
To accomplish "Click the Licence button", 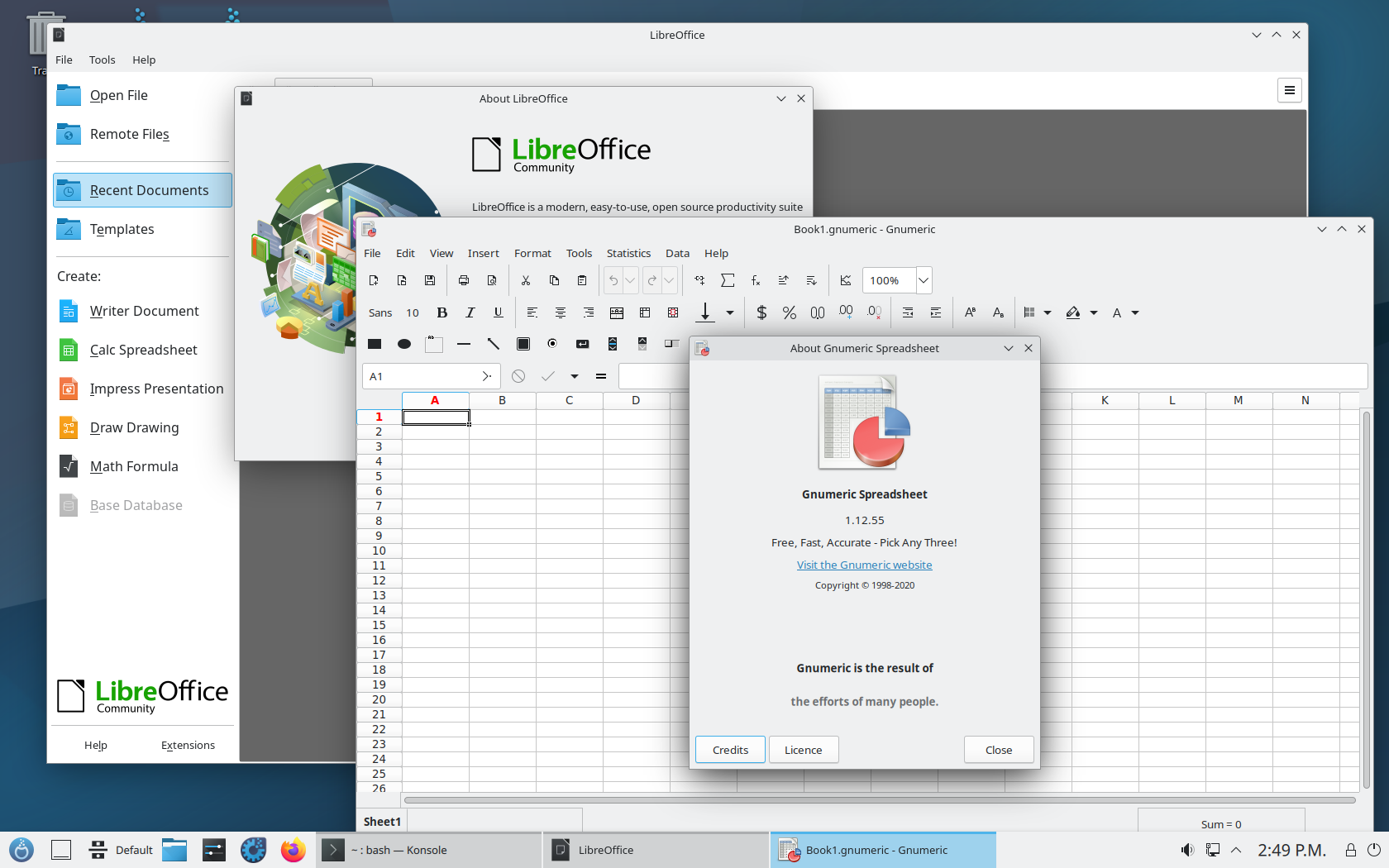I will (803, 750).
